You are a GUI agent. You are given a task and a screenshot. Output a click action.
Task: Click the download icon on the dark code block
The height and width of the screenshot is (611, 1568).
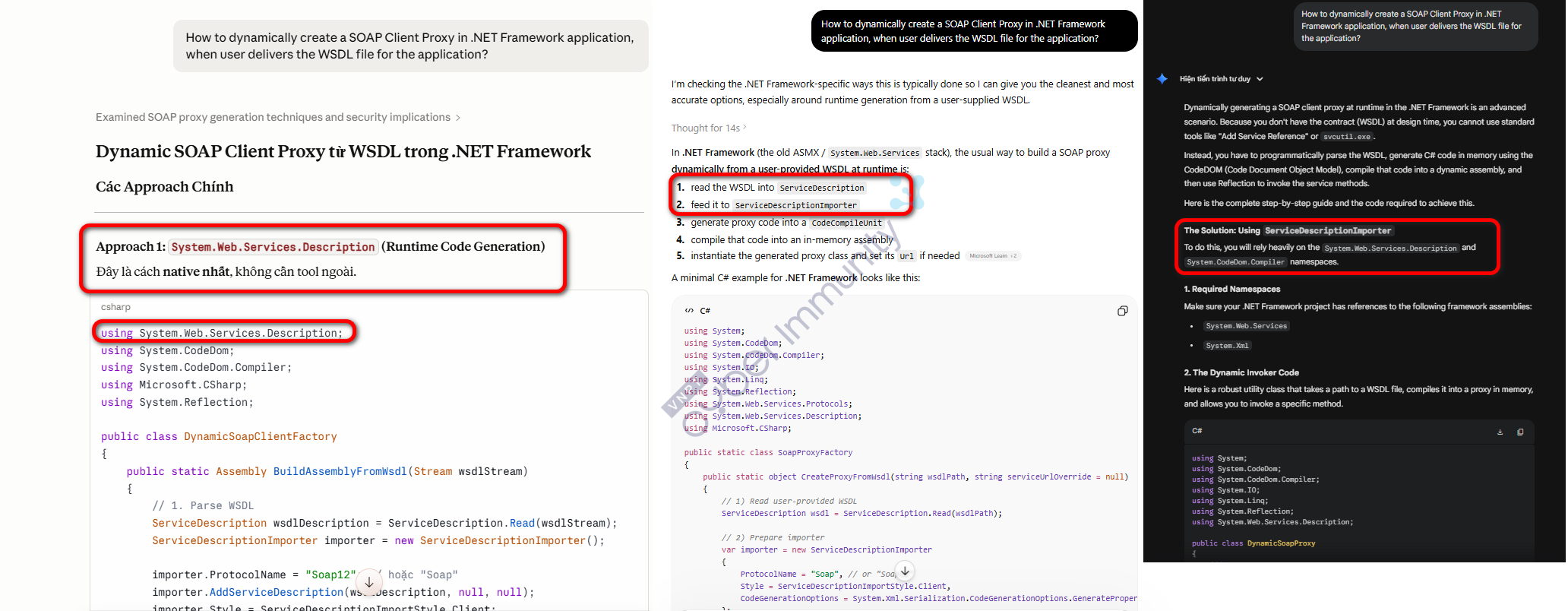click(x=1500, y=432)
